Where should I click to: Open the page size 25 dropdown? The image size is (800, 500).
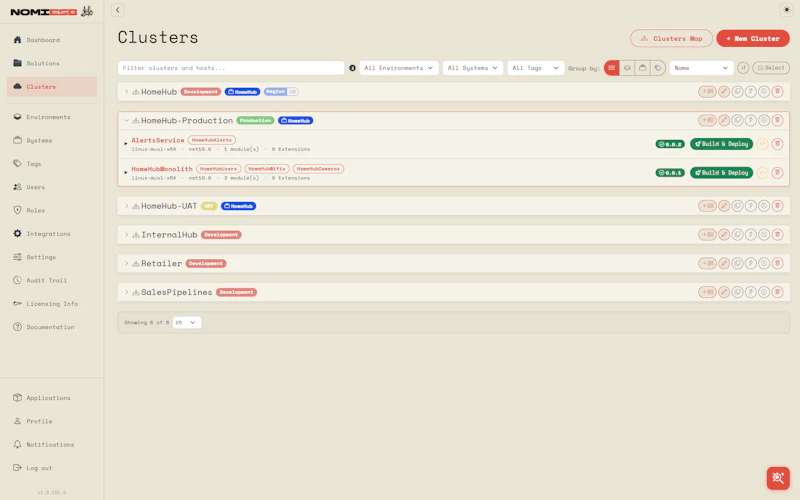[x=187, y=322]
